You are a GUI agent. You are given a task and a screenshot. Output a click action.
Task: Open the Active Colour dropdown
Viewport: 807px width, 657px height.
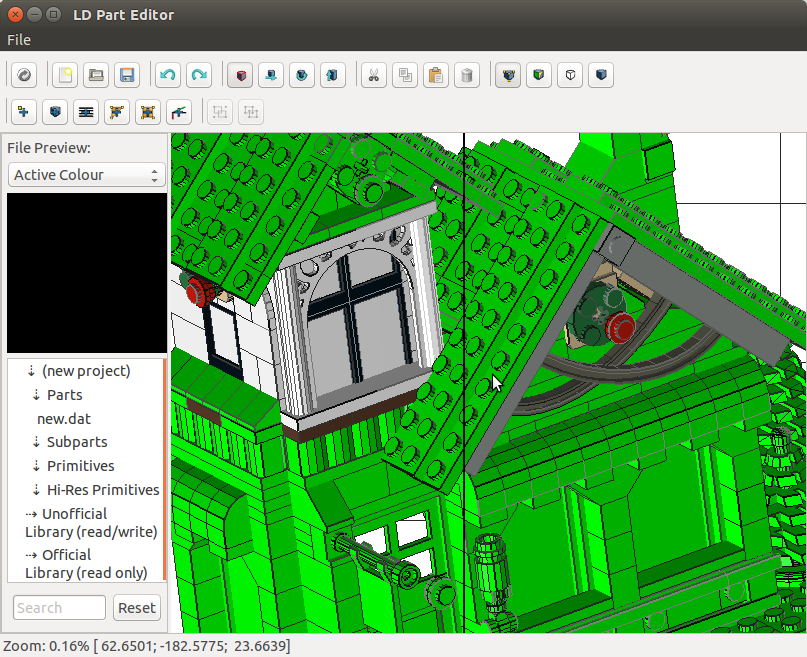(86, 175)
